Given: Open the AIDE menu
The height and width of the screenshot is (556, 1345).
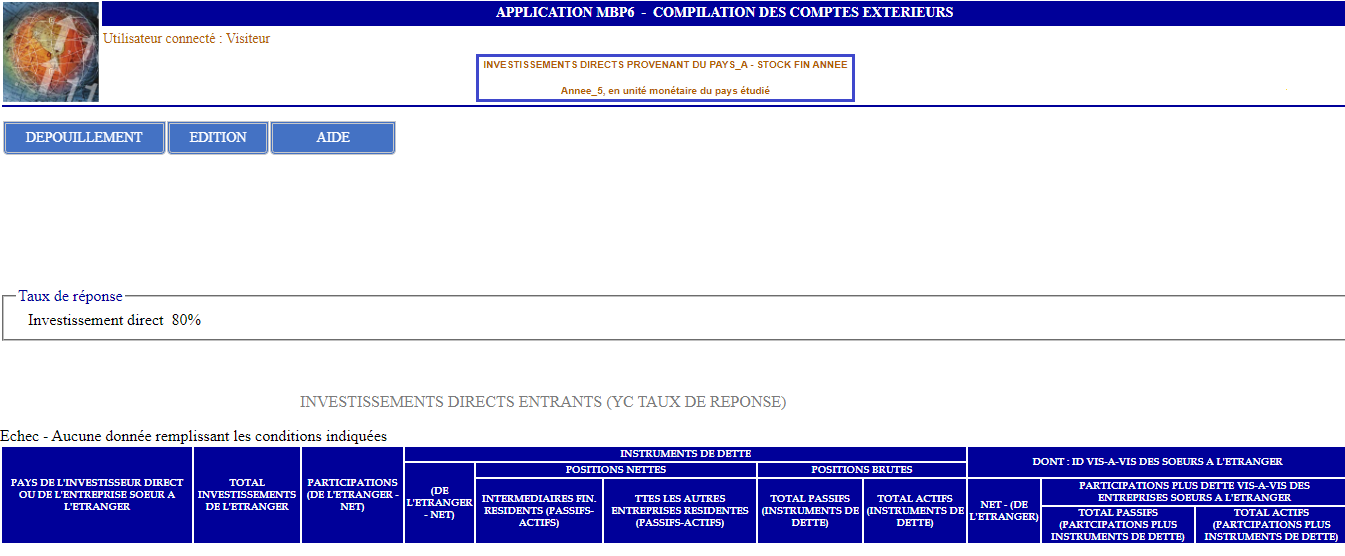Looking at the screenshot, I should click(x=333, y=138).
